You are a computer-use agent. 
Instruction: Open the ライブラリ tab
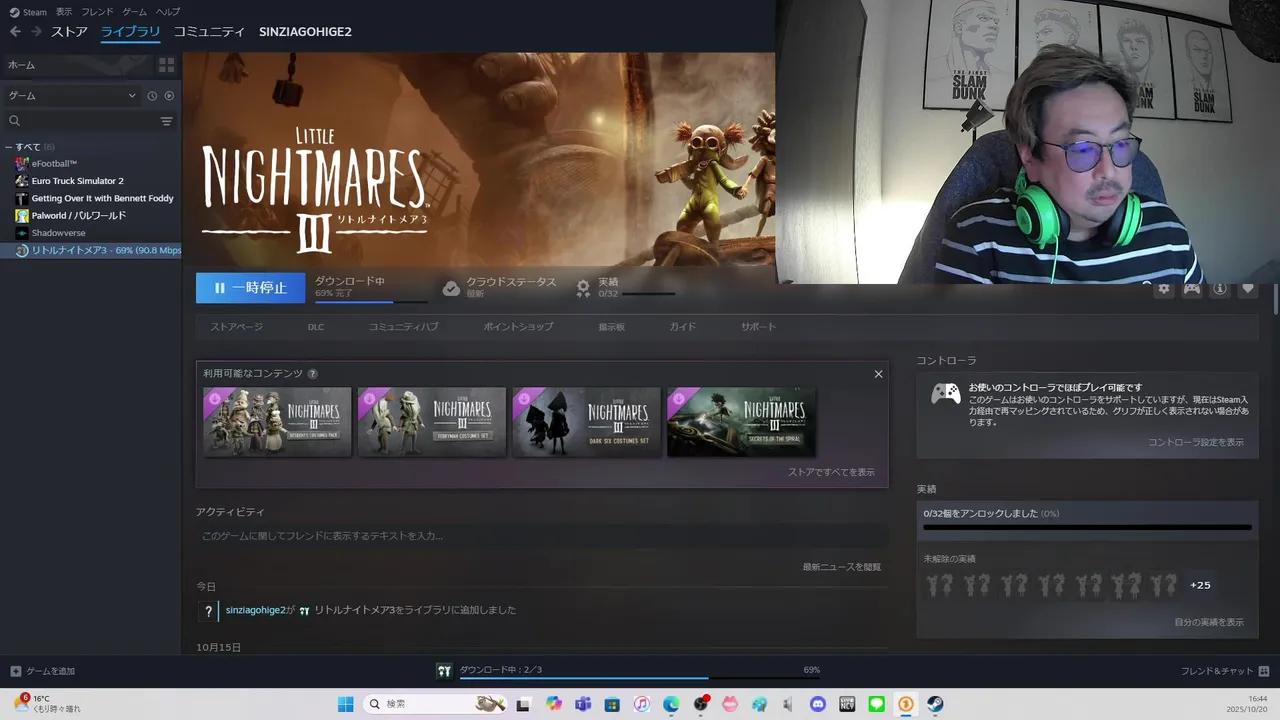coord(130,32)
